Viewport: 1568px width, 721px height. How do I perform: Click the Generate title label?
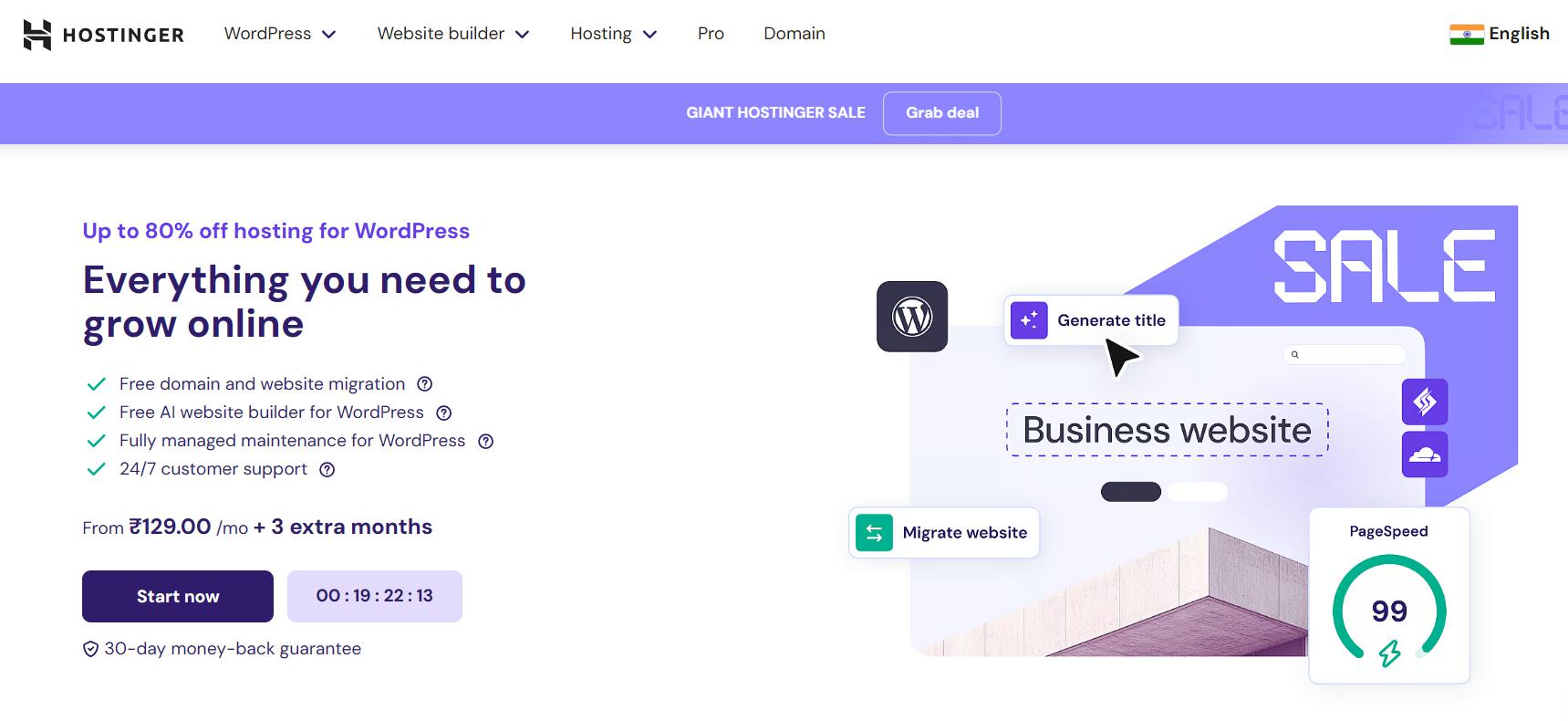tap(1111, 320)
